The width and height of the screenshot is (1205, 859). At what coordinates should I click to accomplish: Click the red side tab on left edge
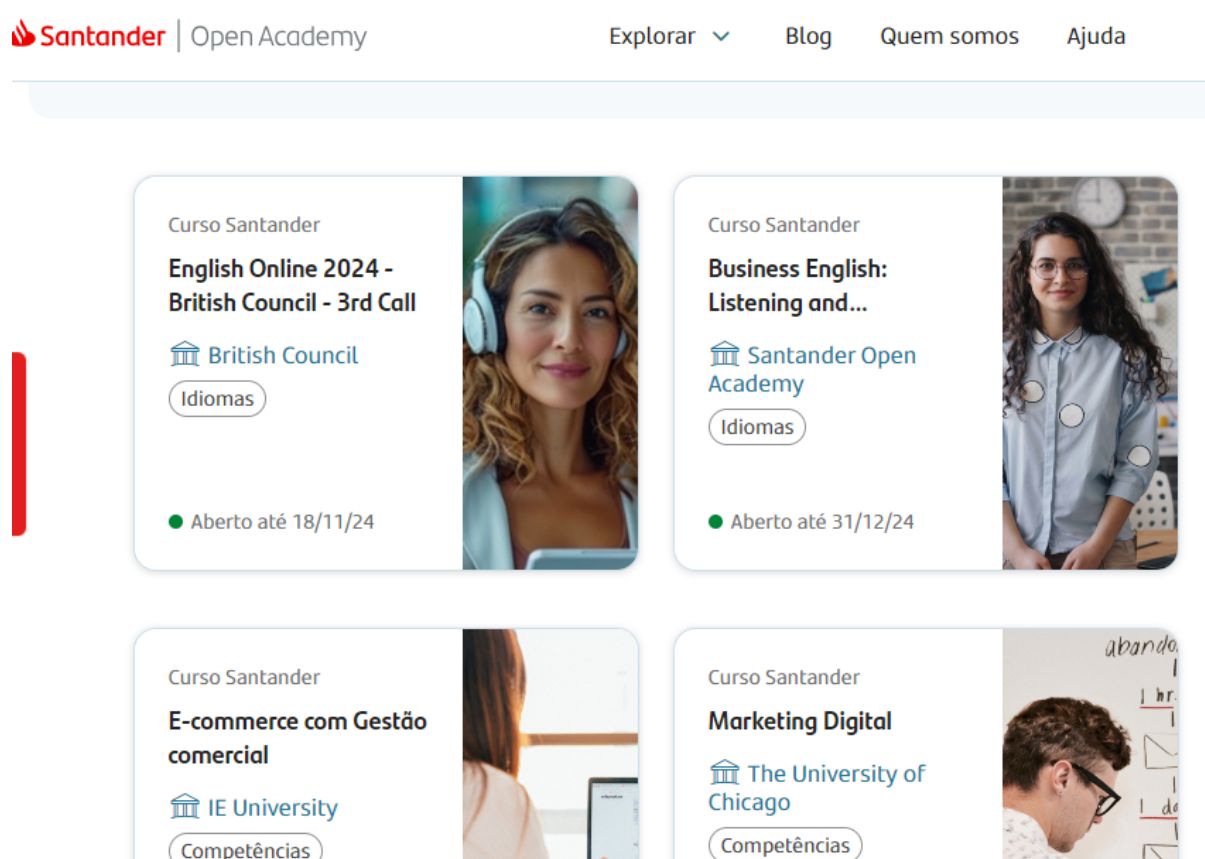pos(18,443)
